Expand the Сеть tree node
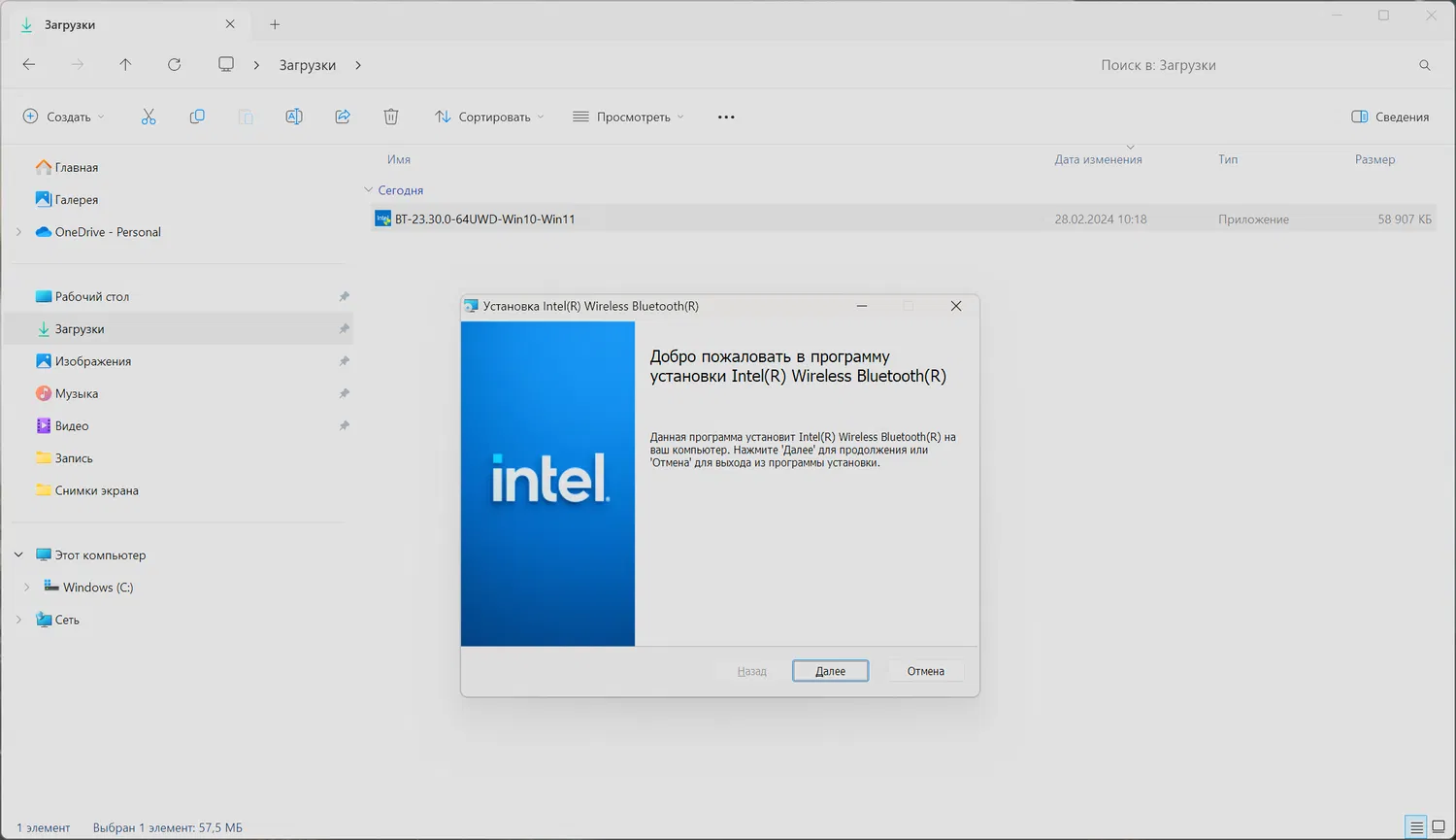Image resolution: width=1456 pixels, height=840 pixels. click(18, 620)
